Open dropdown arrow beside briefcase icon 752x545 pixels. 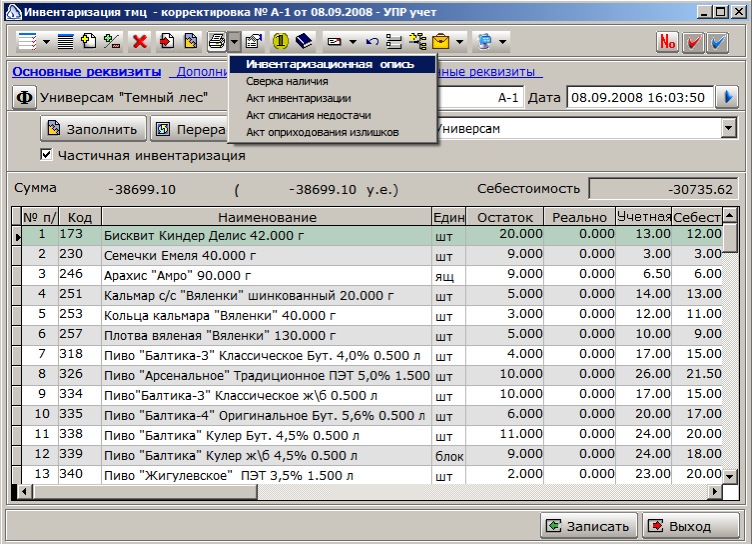point(459,42)
